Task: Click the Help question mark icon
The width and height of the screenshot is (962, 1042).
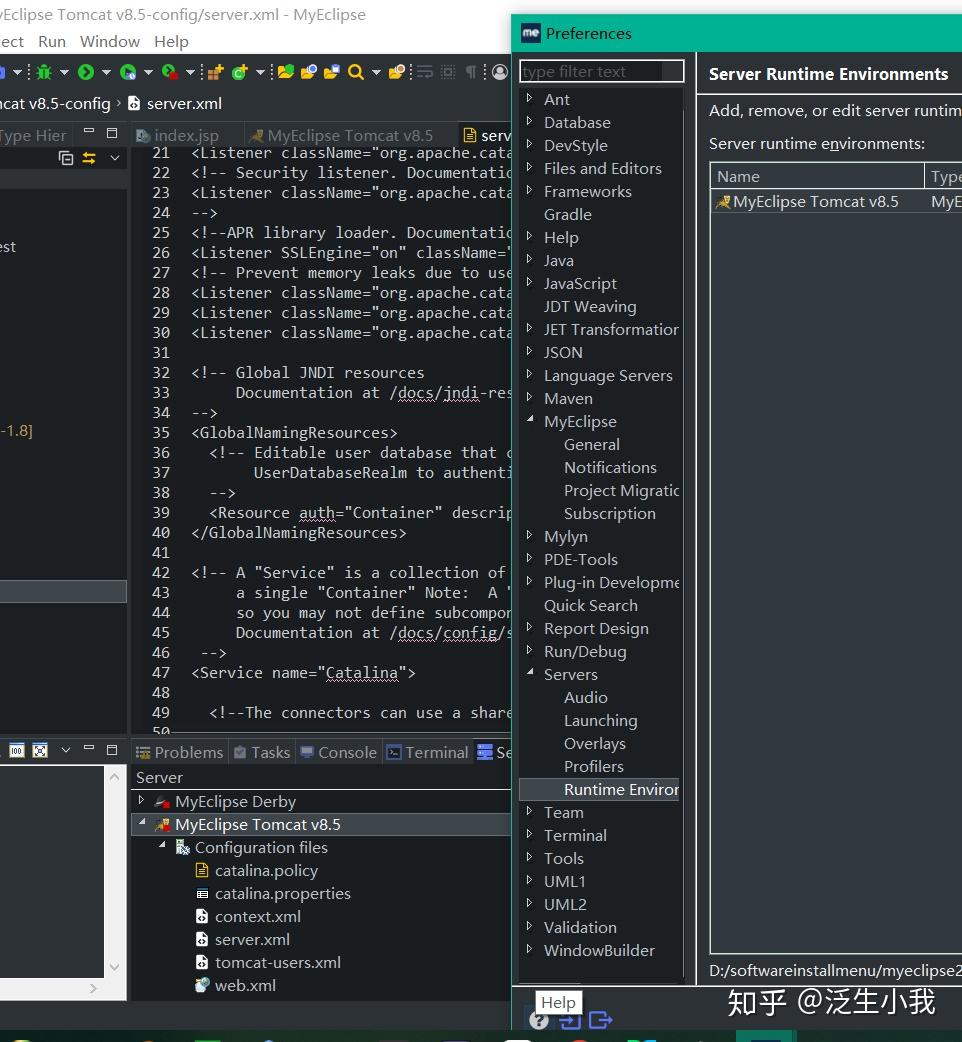Action: pos(539,1021)
